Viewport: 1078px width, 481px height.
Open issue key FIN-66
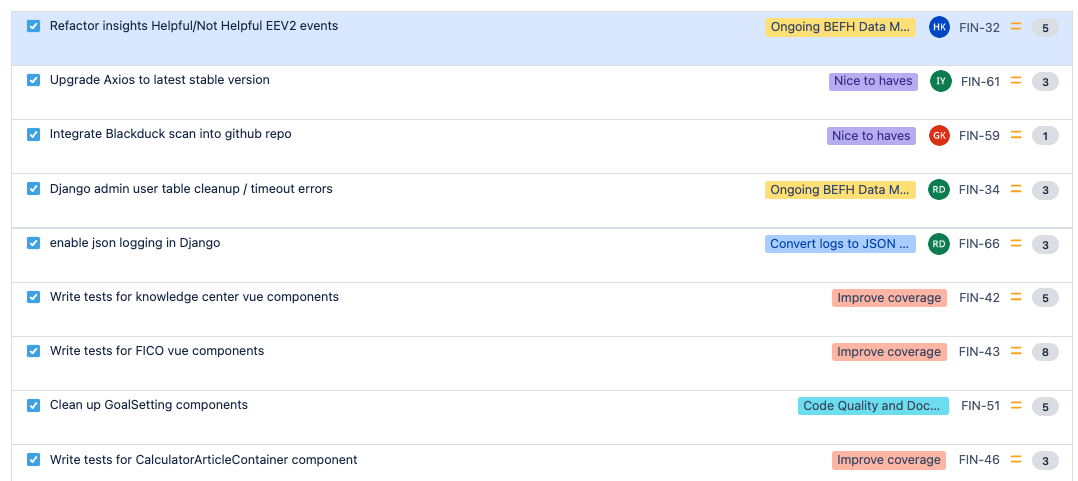pos(979,244)
